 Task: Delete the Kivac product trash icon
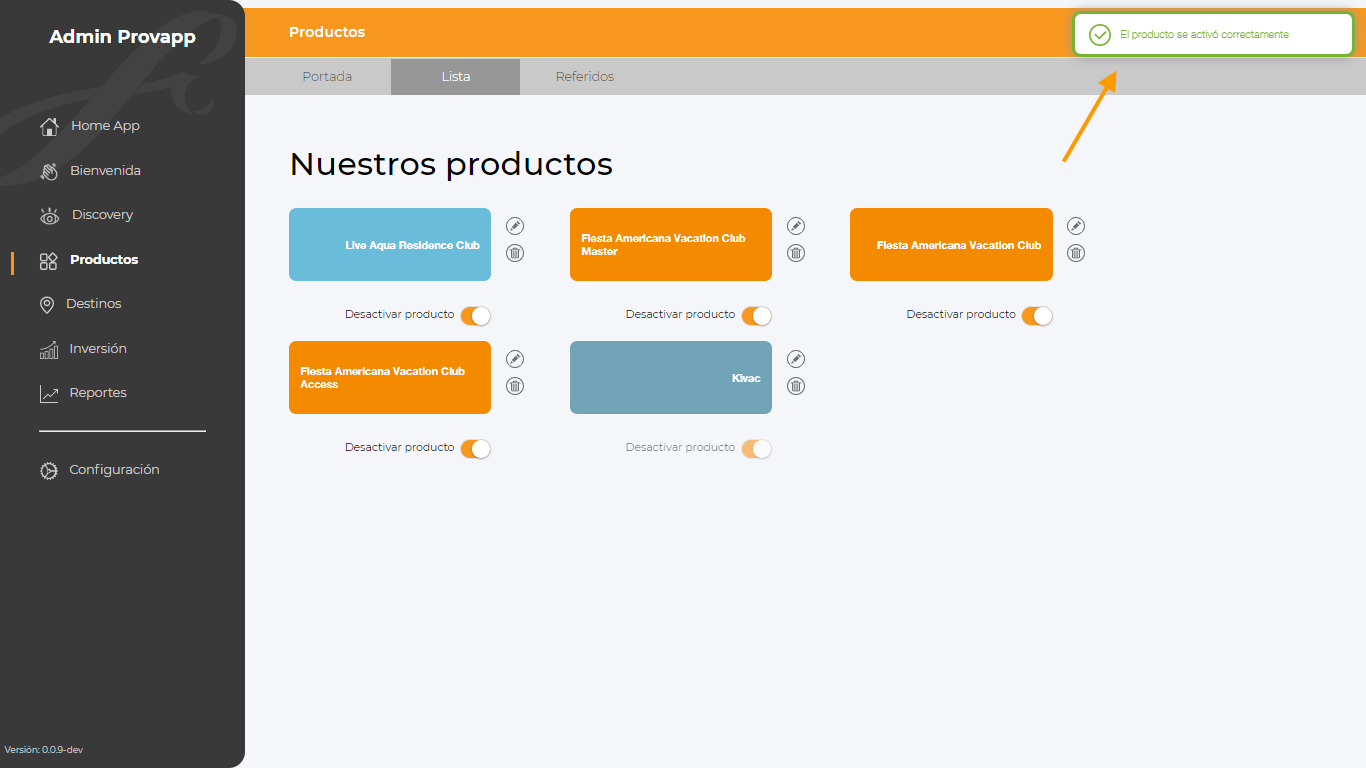pos(796,386)
